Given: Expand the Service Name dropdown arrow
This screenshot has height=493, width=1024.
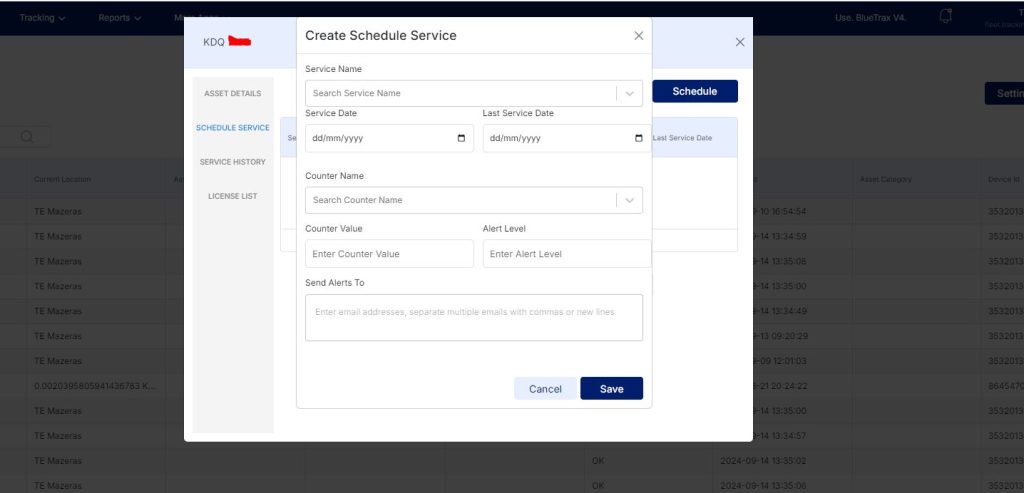Looking at the screenshot, I should 629,93.
